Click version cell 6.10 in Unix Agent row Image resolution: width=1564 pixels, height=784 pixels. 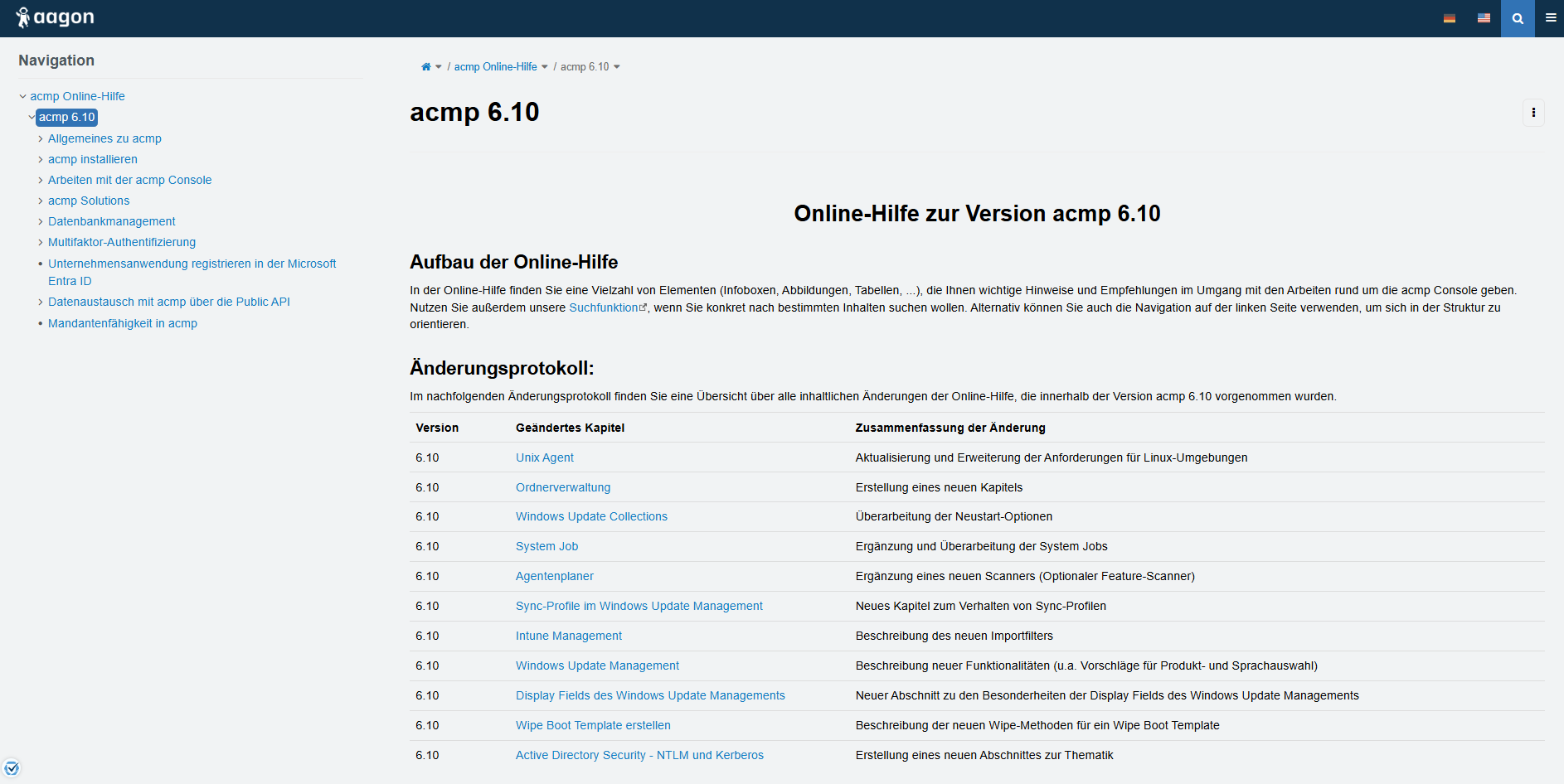[428, 457]
